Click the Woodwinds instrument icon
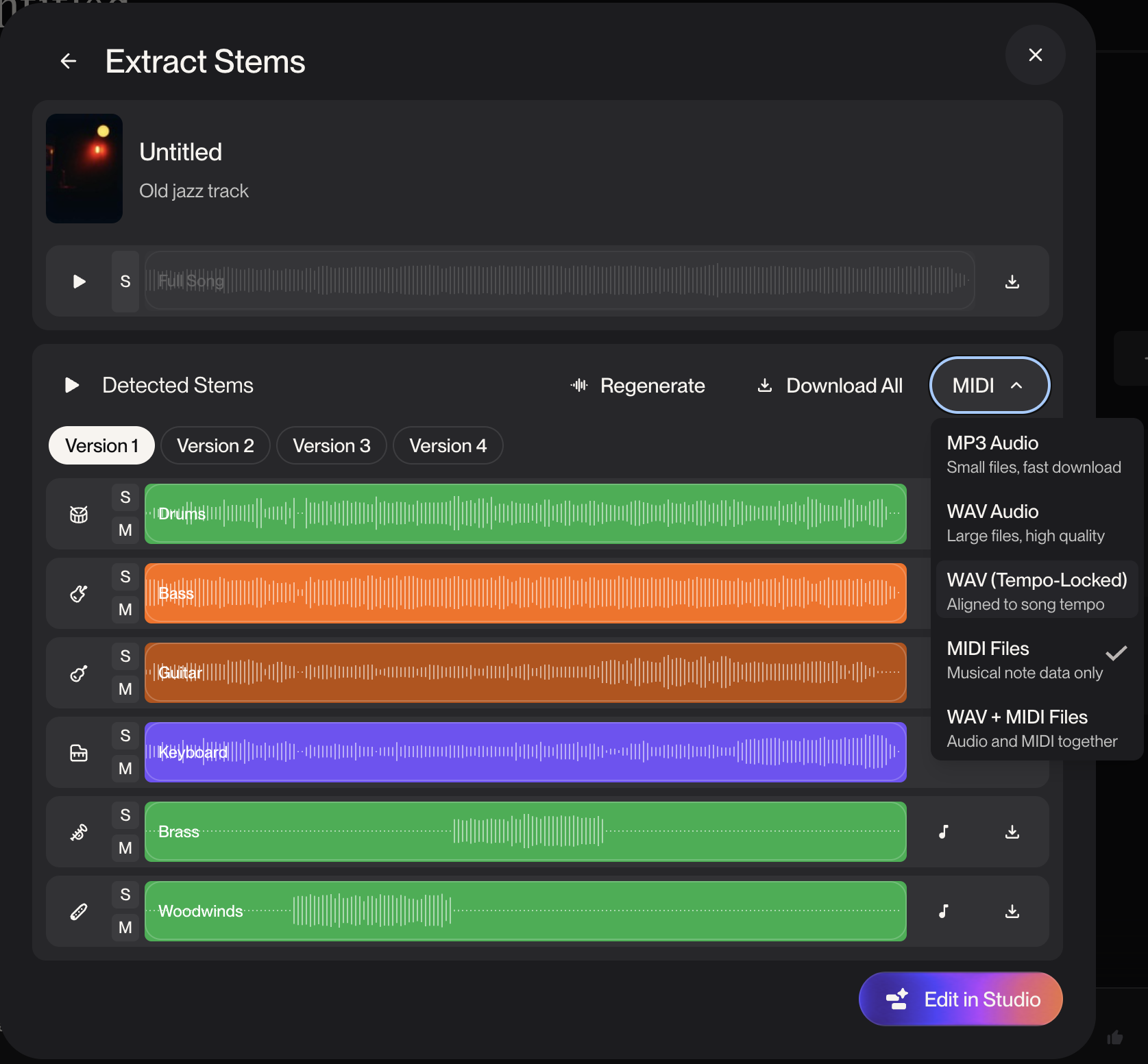Image resolution: width=1148 pixels, height=1064 pixels. click(x=79, y=911)
